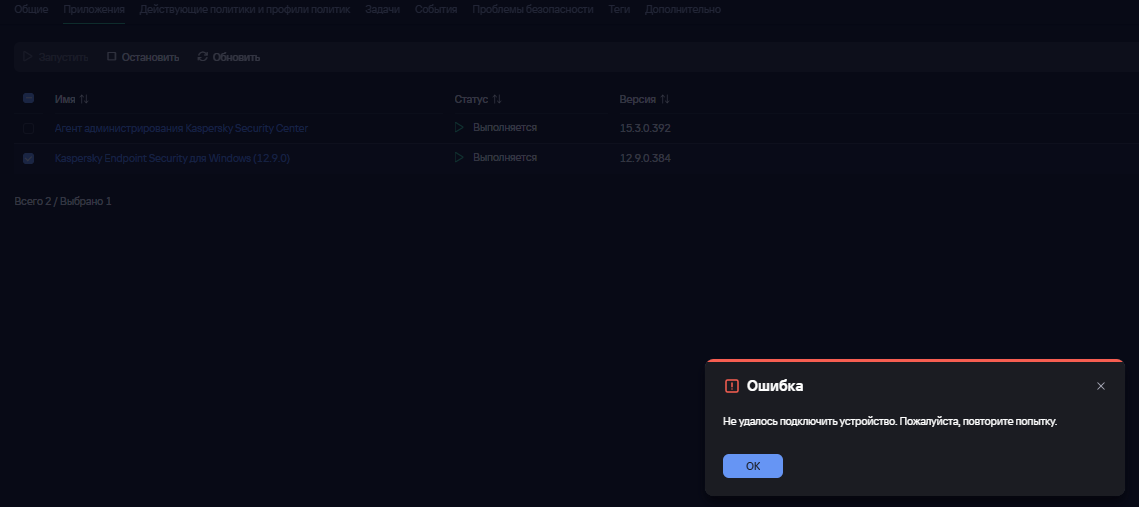The width and height of the screenshot is (1139, 507).
Task: Sort the table by Версия column
Action: point(644,99)
